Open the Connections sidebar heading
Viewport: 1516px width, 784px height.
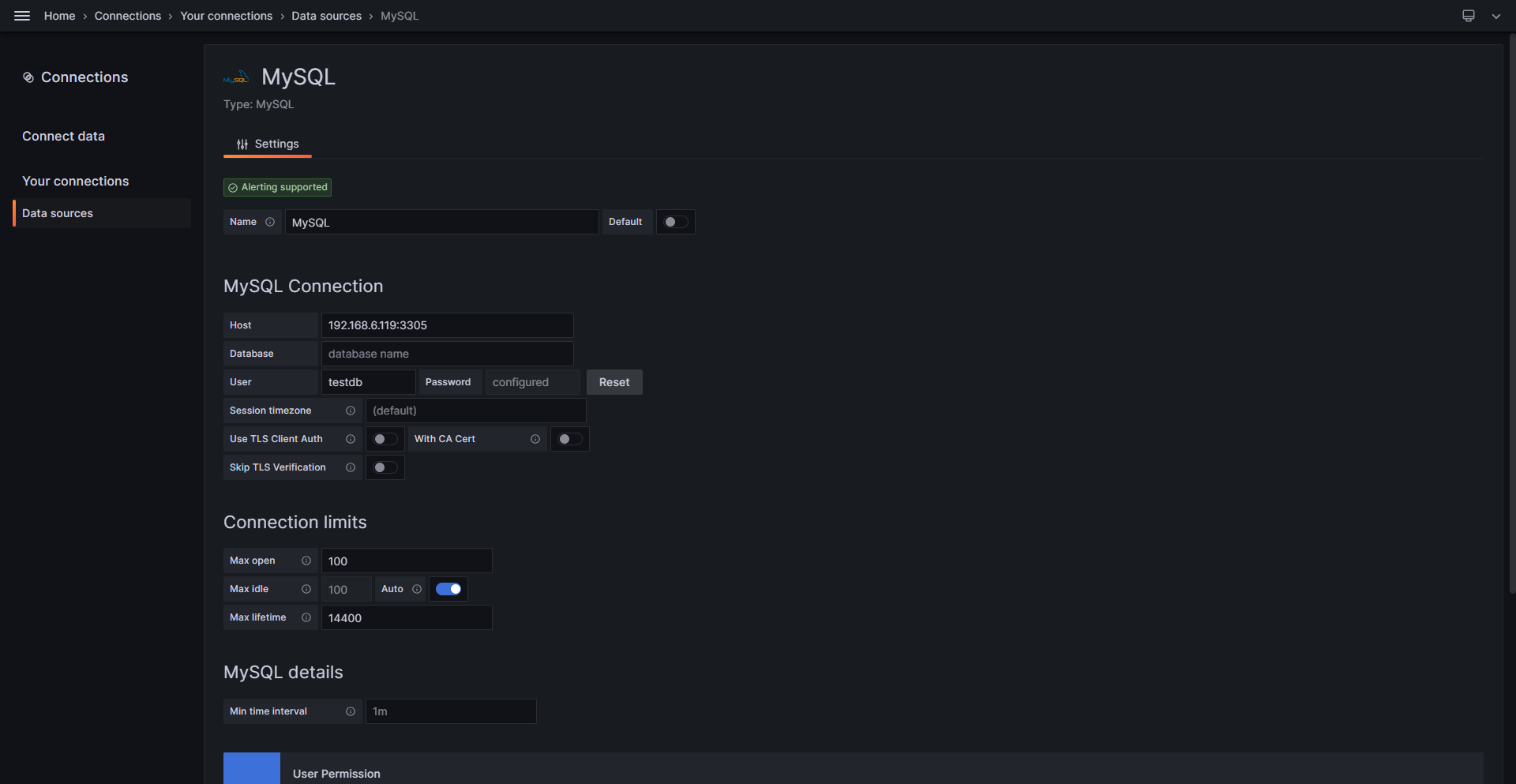coord(84,77)
